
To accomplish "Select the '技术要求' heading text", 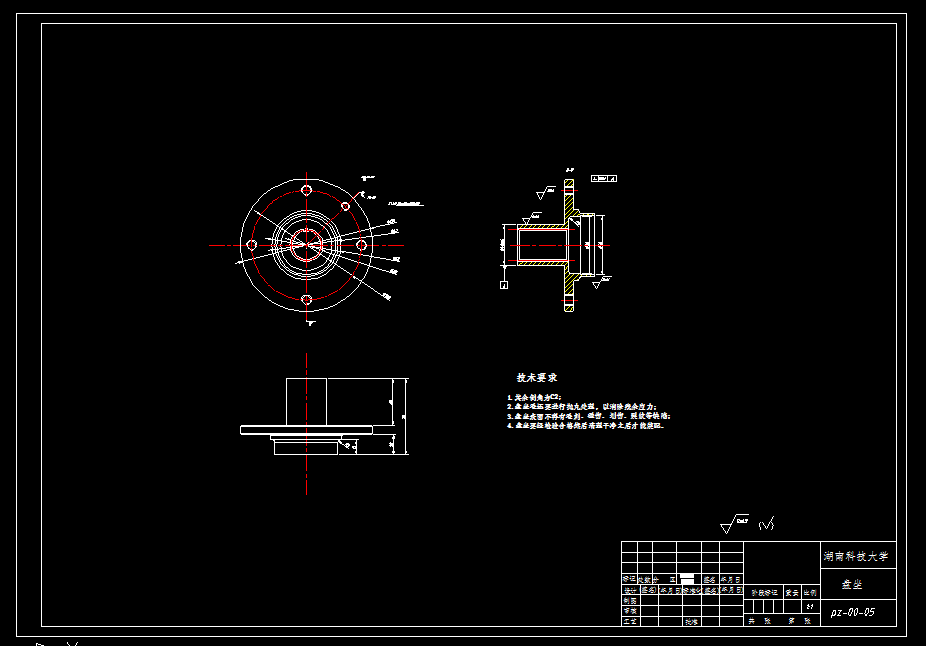I will pos(537,377).
